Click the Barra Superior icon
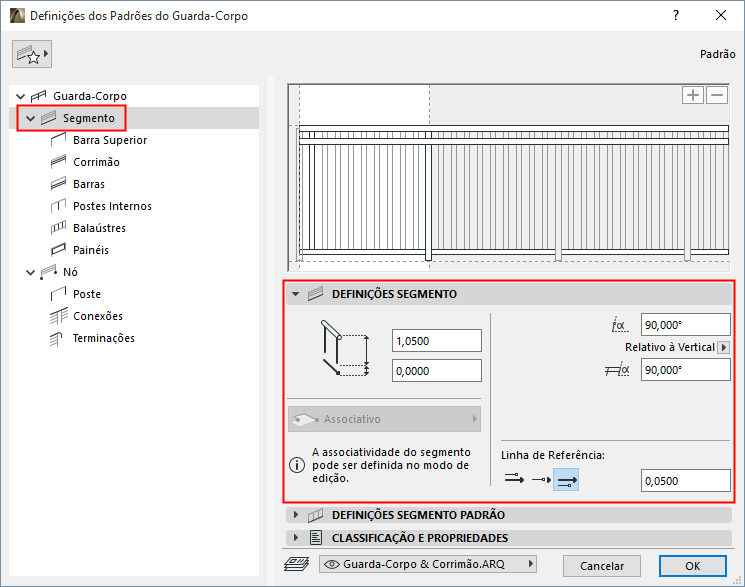745x587 pixels. pos(58,140)
